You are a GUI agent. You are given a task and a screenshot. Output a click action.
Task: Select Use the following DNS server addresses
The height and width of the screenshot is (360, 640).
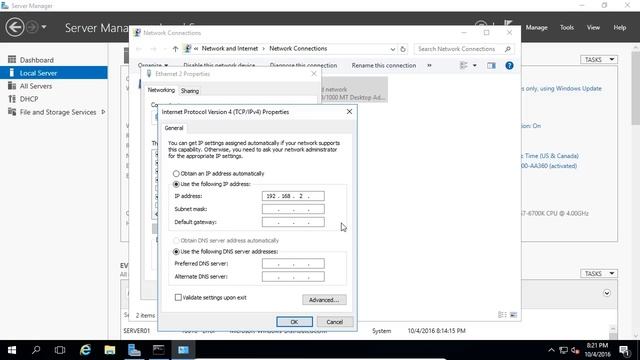pos(225,251)
